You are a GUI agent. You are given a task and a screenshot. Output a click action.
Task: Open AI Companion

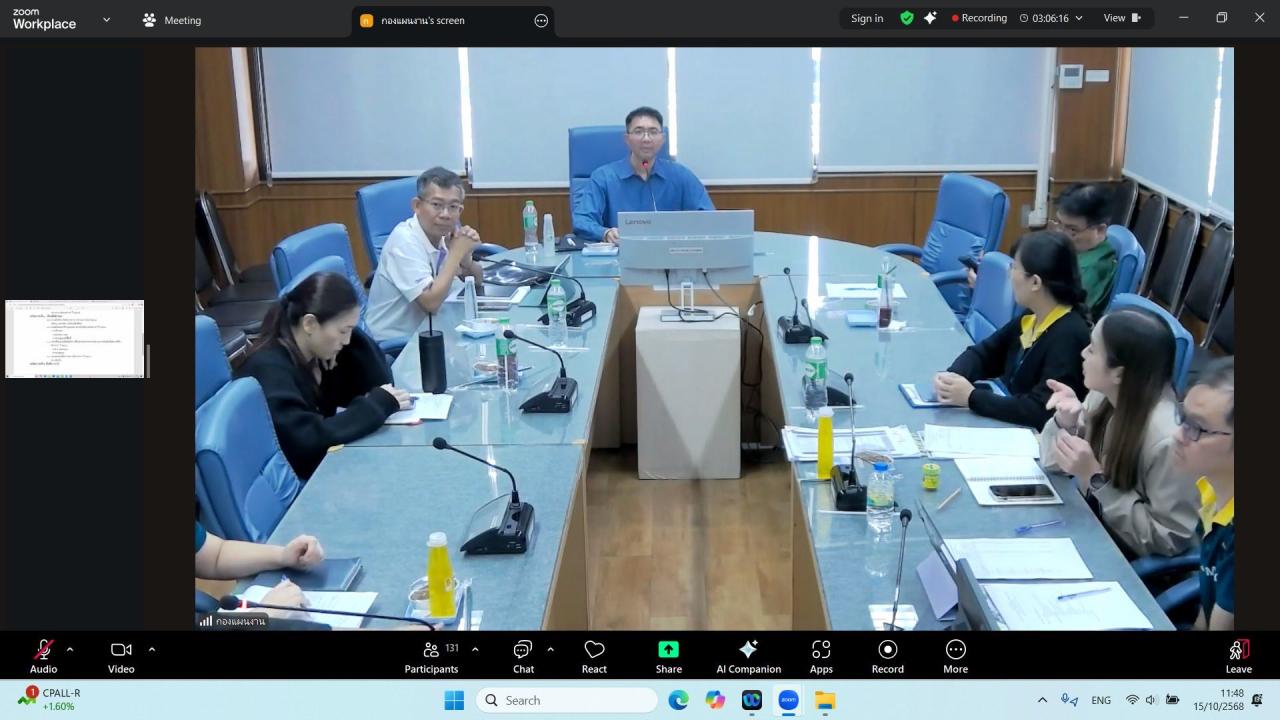click(748, 656)
